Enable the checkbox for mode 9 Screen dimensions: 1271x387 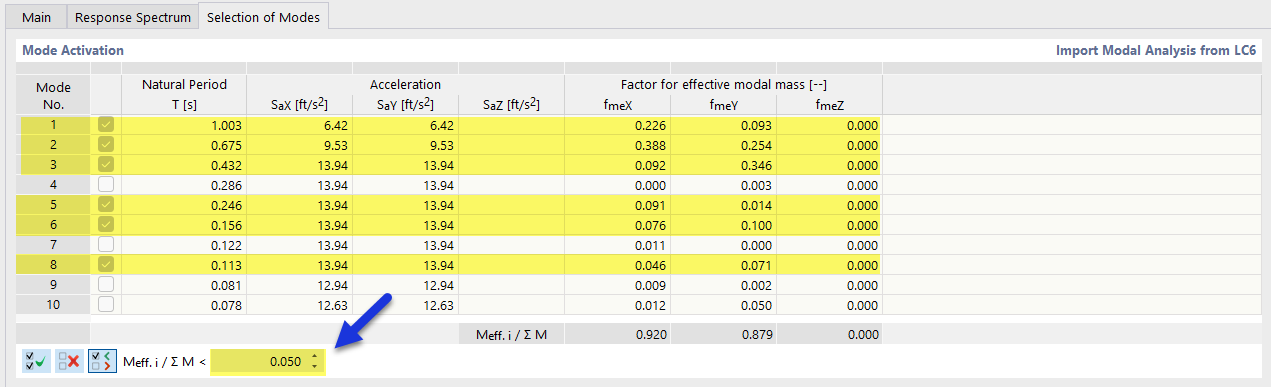(106, 284)
